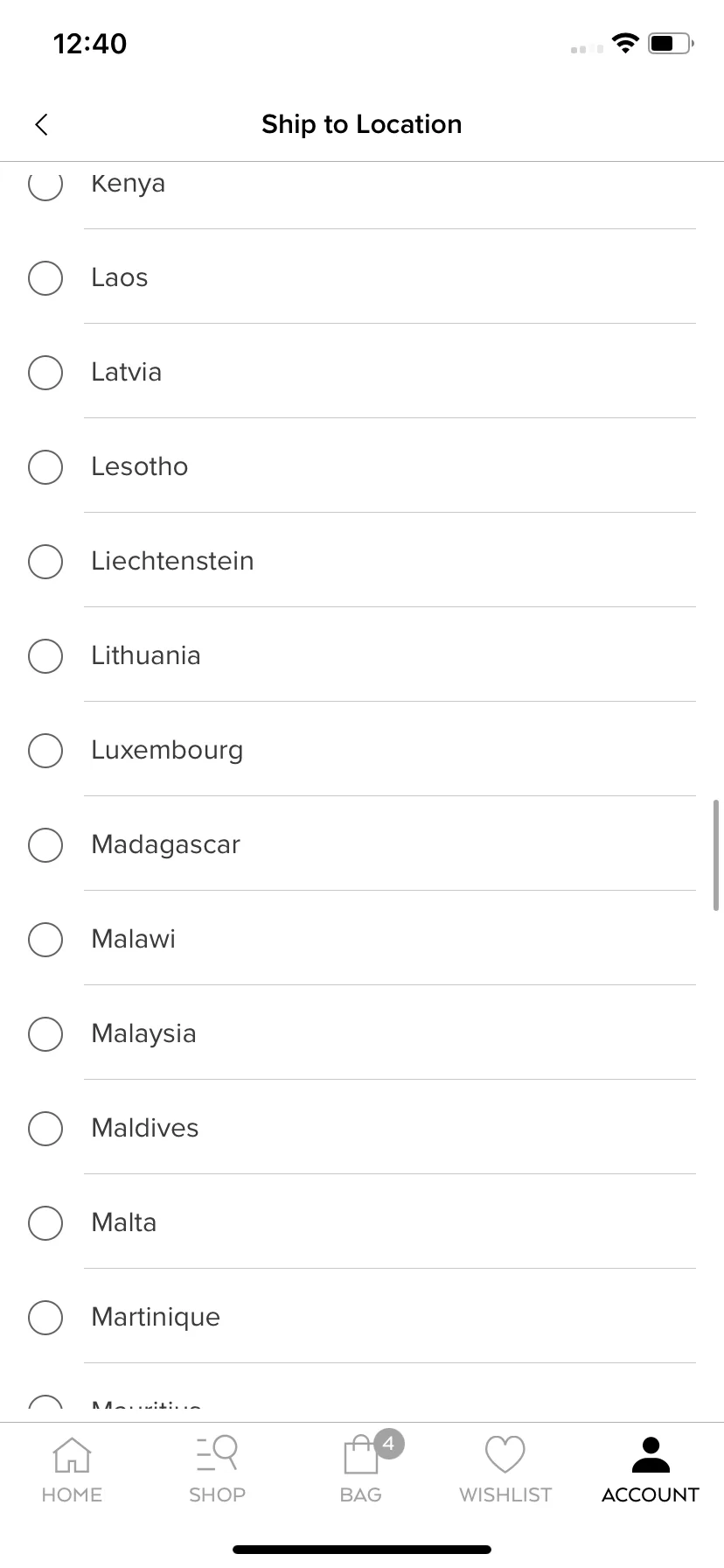Open the Account person icon
The image size is (724, 1568).
[x=651, y=1454]
